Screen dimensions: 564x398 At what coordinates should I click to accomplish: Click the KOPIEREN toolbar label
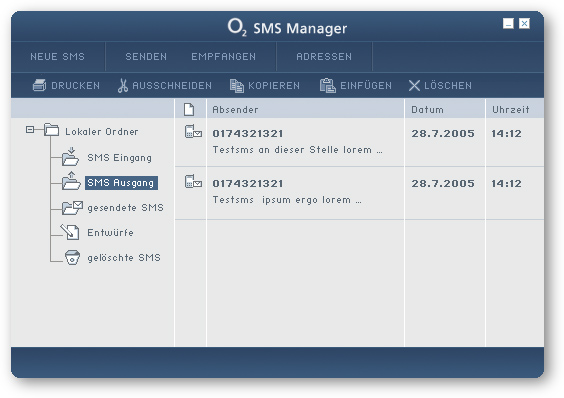click(274, 86)
